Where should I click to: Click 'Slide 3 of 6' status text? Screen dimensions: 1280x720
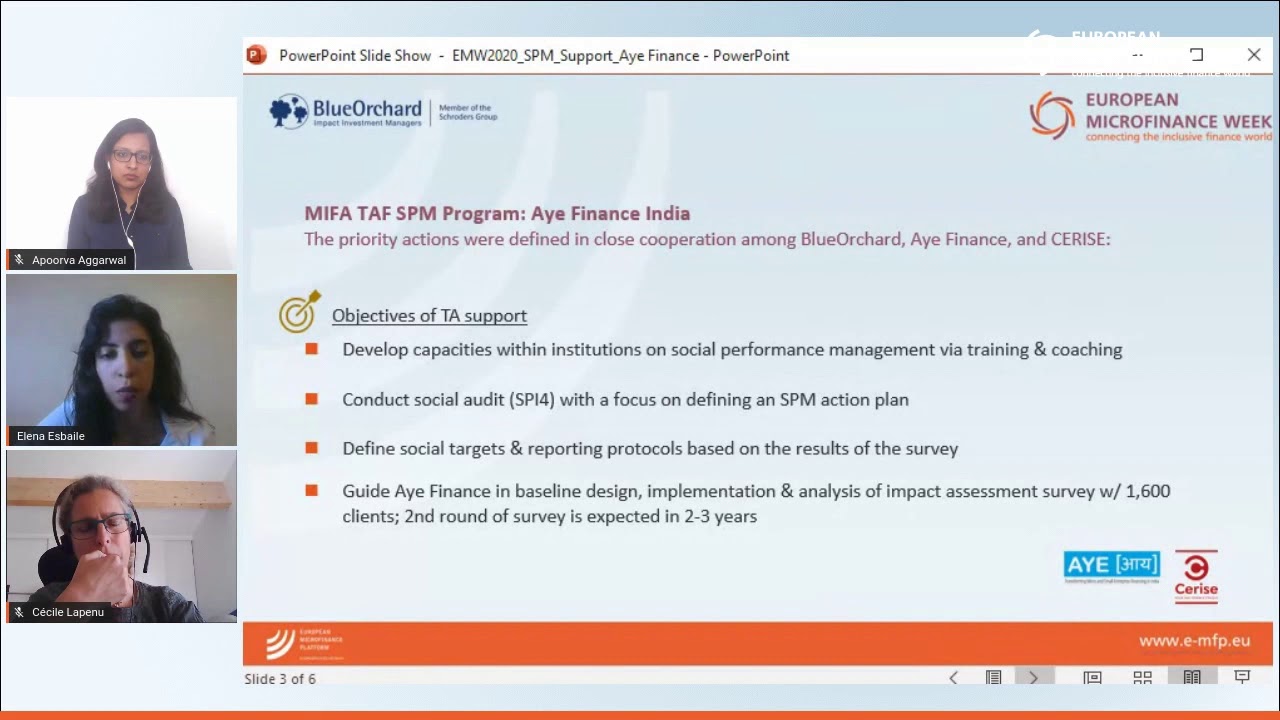coord(280,679)
